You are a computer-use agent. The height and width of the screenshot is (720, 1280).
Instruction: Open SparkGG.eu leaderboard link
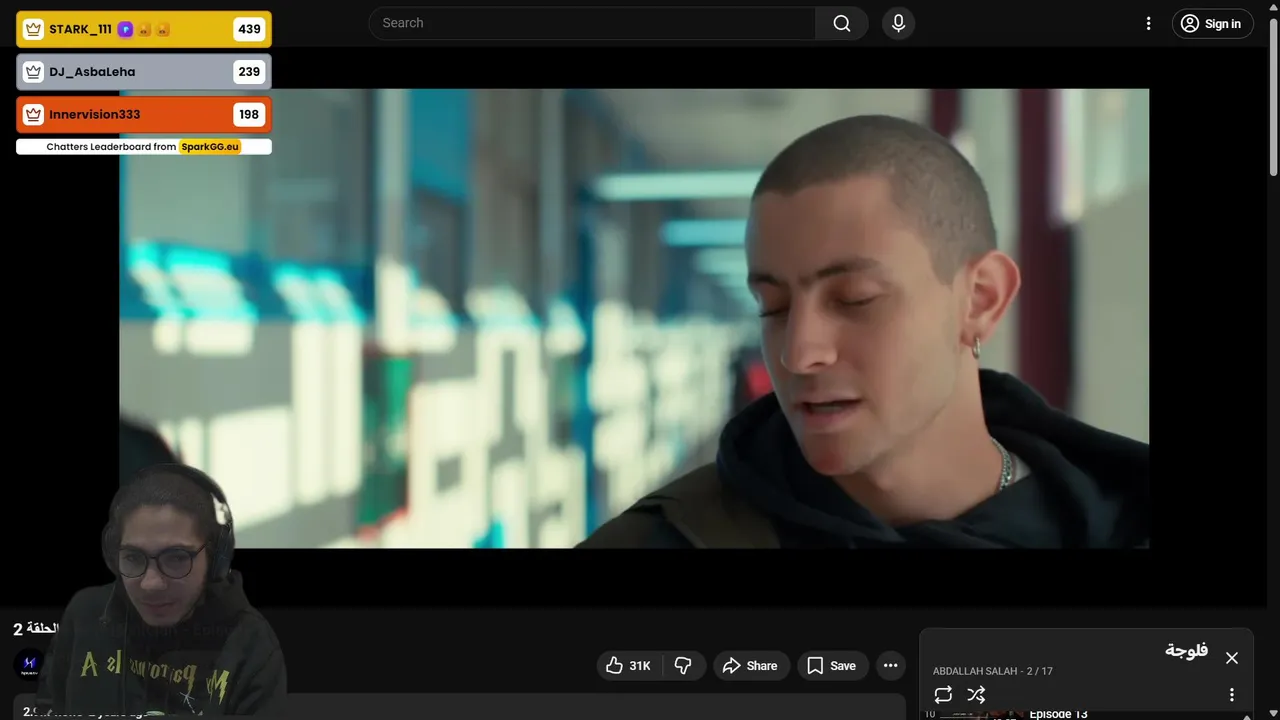click(210, 147)
